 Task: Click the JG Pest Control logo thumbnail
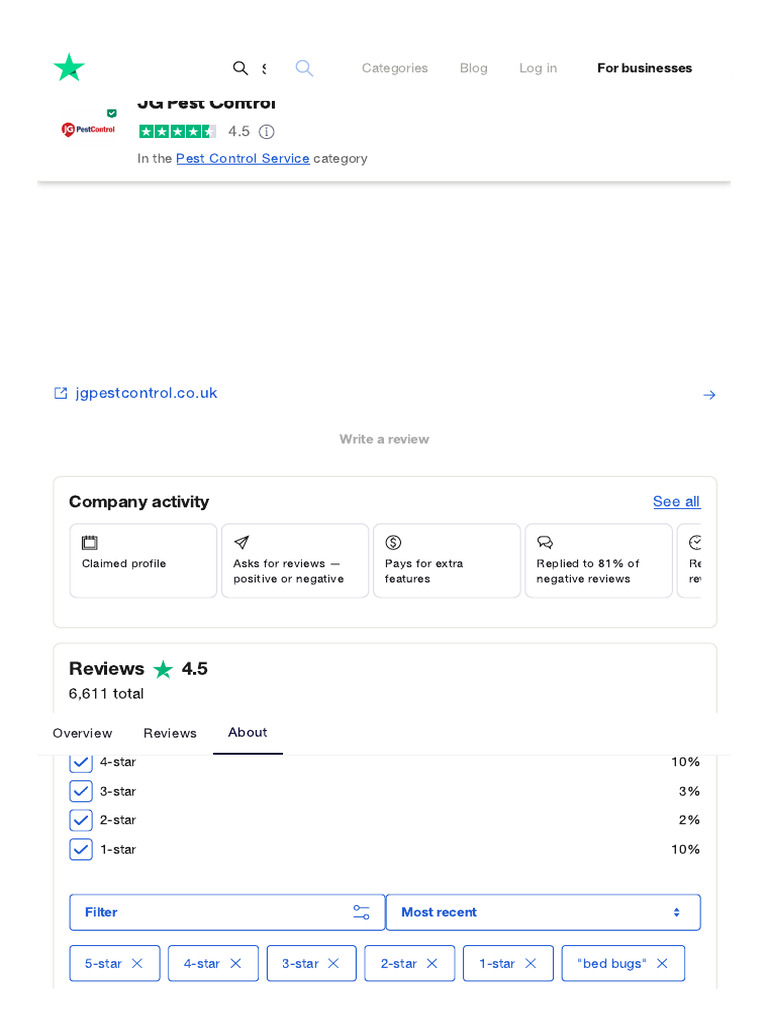[x=88, y=129]
